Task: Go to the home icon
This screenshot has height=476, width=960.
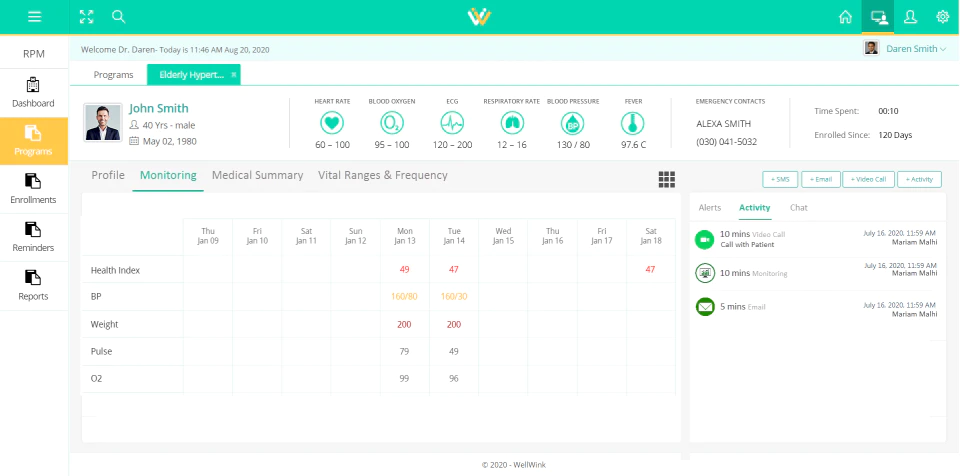Action: [x=846, y=17]
